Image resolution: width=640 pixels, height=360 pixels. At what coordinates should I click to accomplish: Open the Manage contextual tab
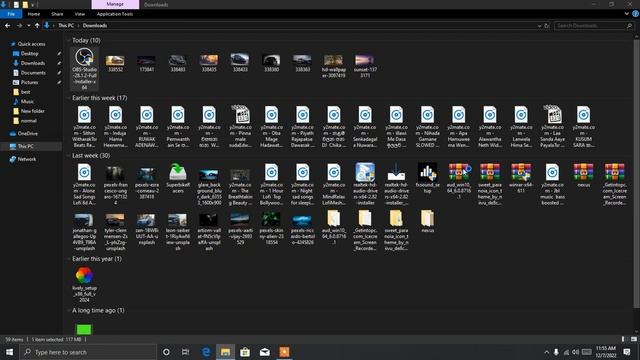point(115,4)
